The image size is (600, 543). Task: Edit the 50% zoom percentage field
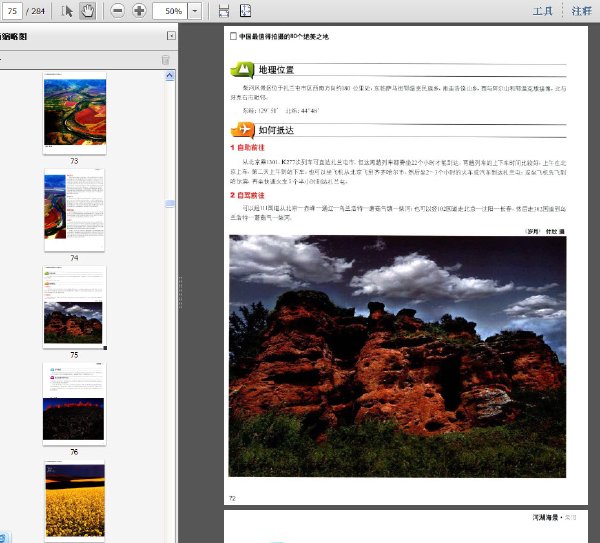tap(170, 11)
